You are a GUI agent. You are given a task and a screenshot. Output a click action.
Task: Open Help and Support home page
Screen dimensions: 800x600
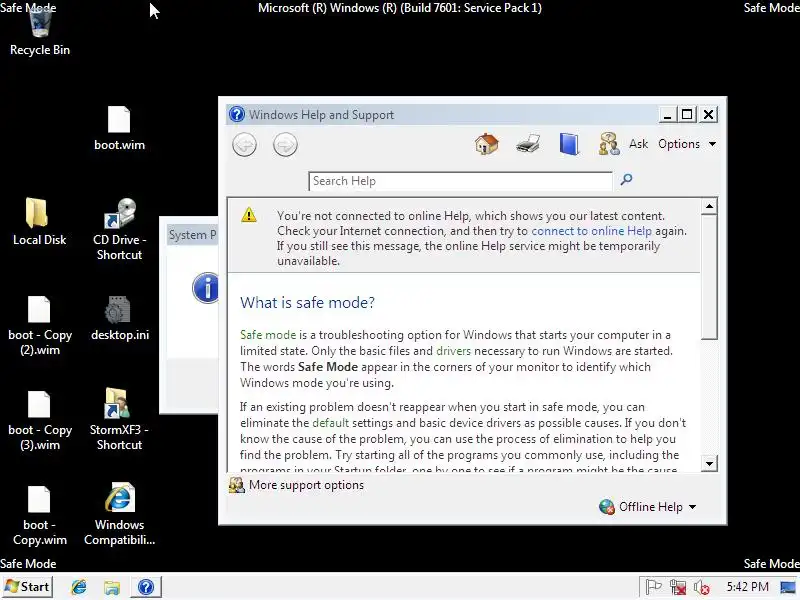pyautogui.click(x=486, y=143)
